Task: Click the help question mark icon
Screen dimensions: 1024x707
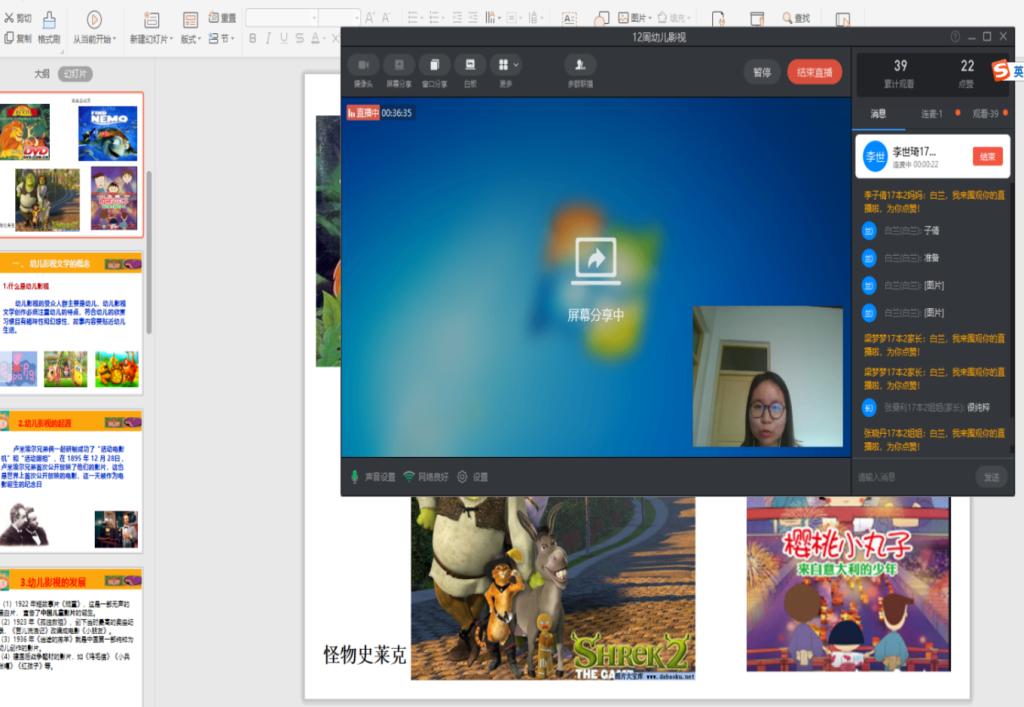Action: click(955, 37)
